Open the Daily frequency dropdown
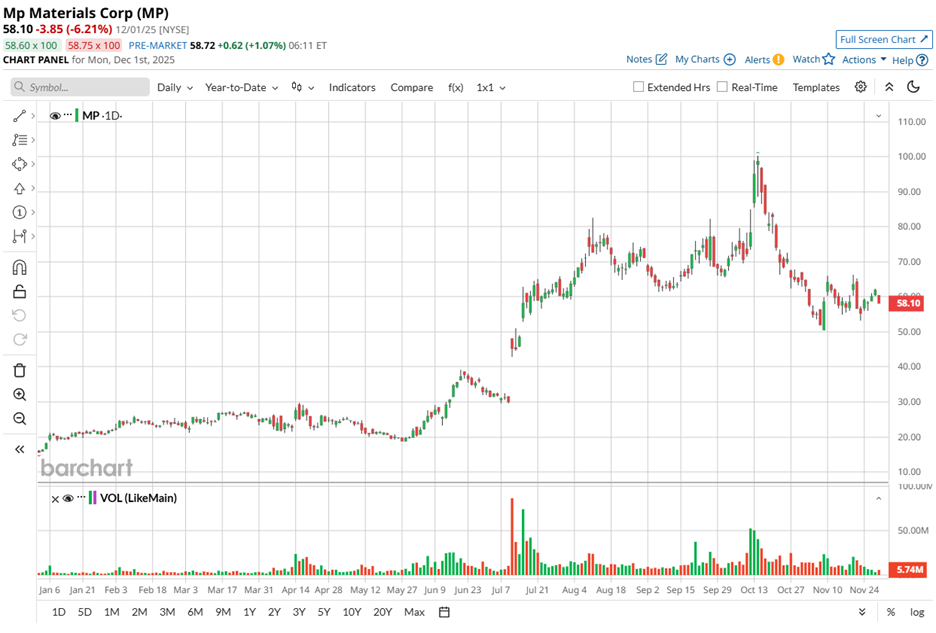 pos(175,87)
